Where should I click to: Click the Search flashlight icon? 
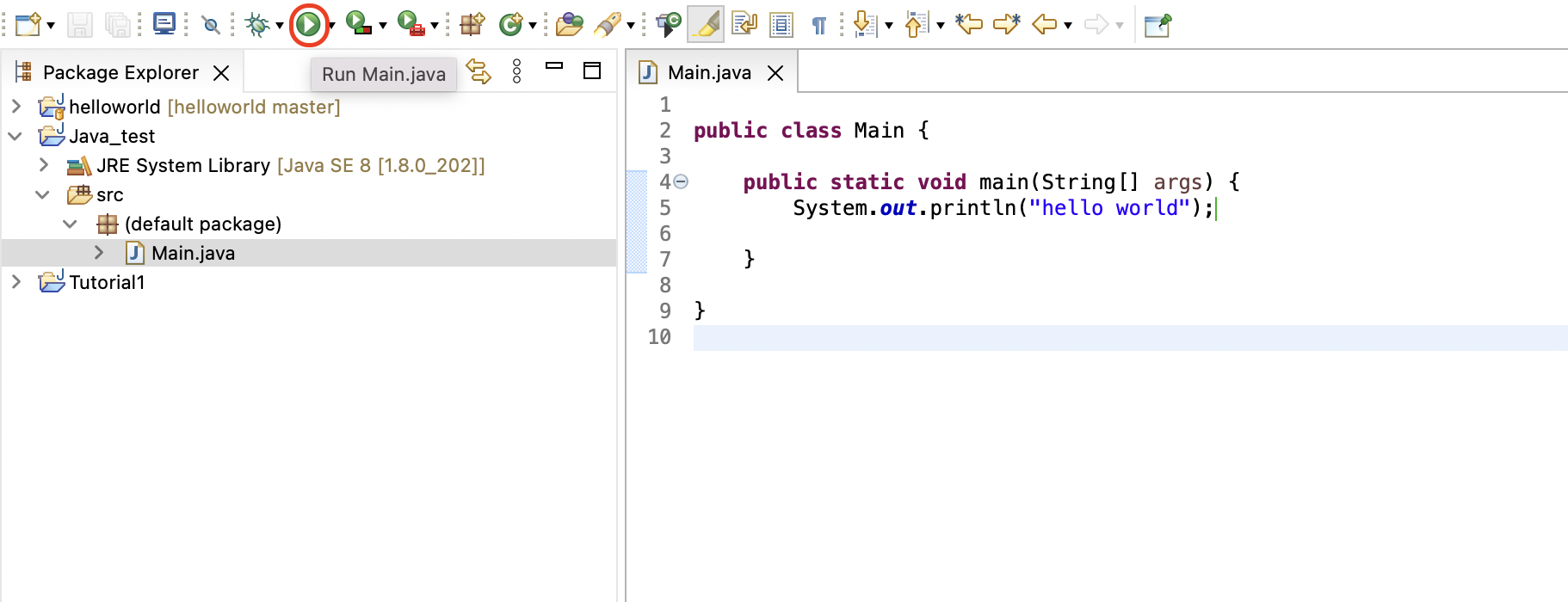point(608,24)
